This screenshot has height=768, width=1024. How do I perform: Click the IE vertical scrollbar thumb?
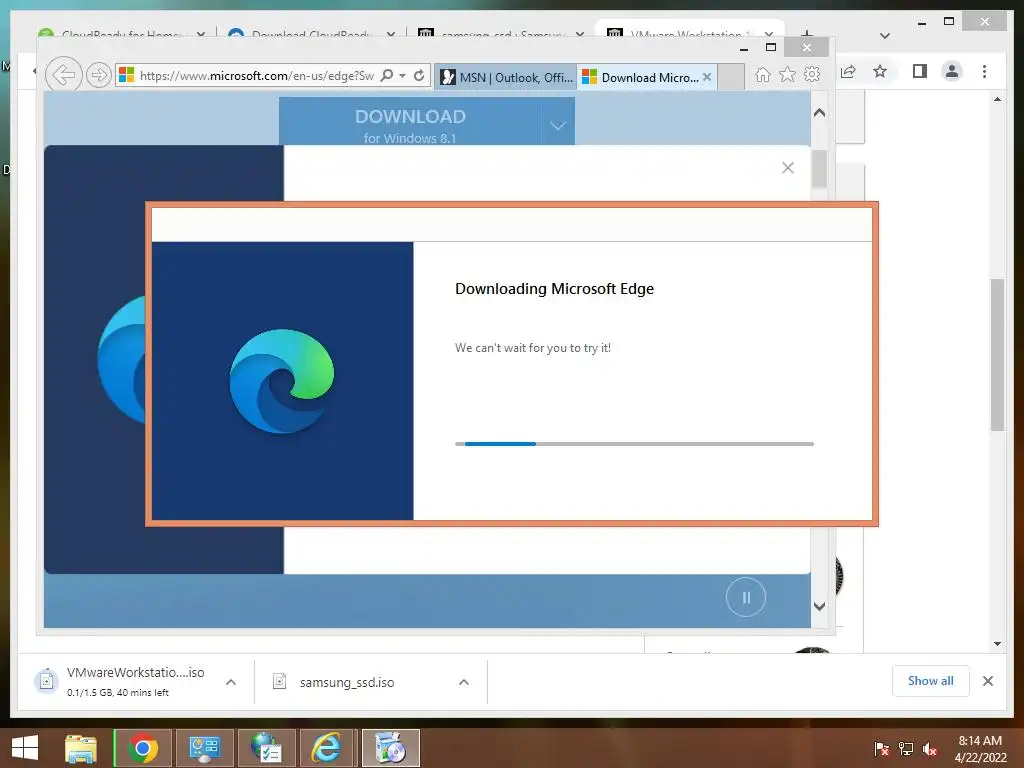[819, 168]
